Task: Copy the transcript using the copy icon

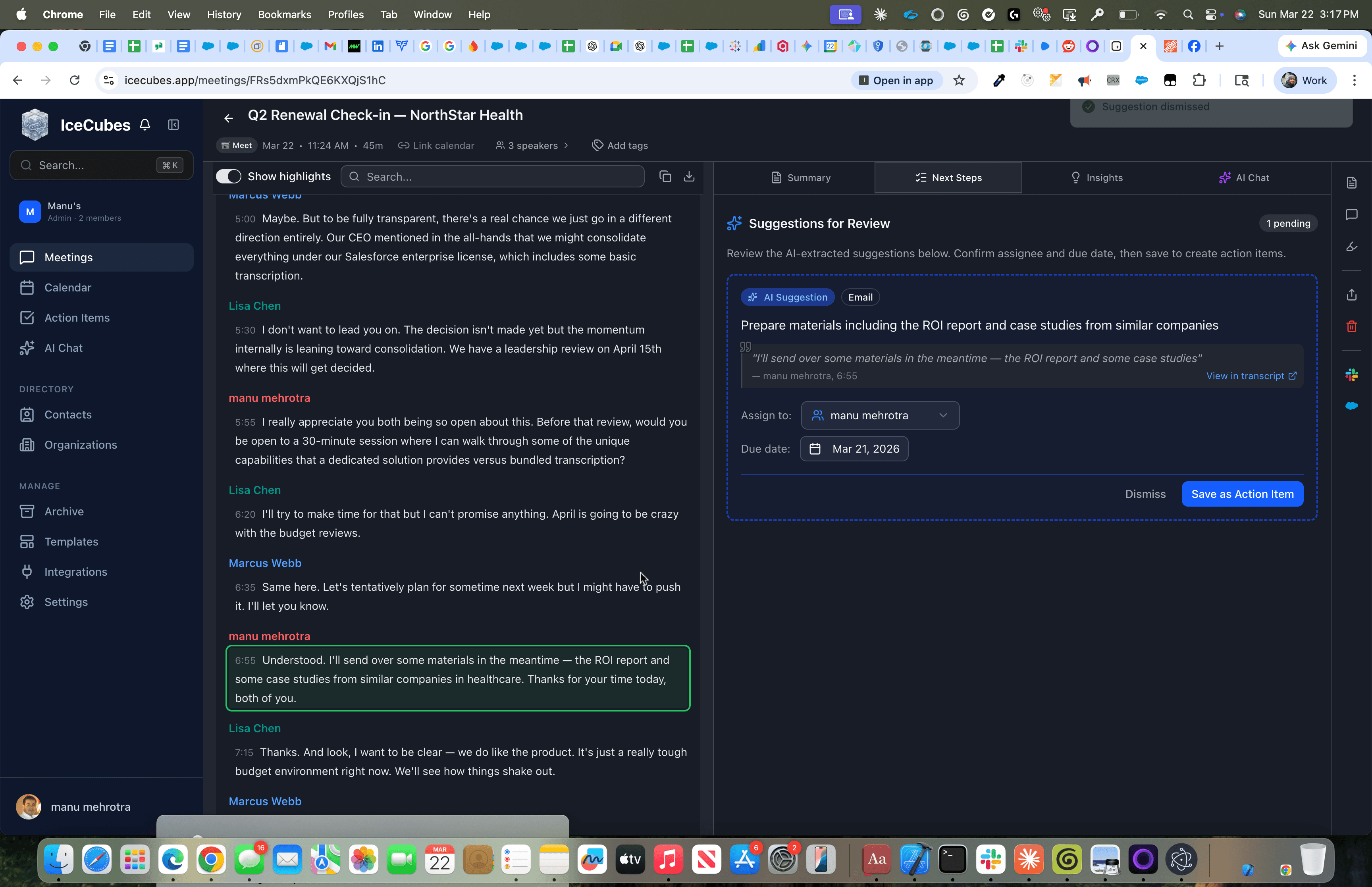Action: (x=665, y=176)
